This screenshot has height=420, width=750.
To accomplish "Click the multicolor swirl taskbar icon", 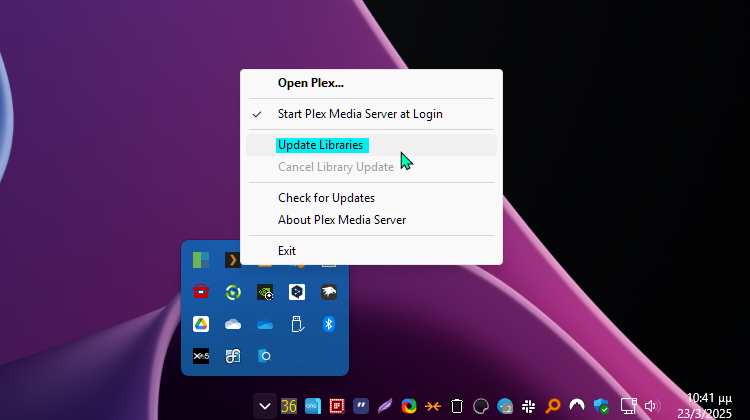I will [x=408, y=406].
